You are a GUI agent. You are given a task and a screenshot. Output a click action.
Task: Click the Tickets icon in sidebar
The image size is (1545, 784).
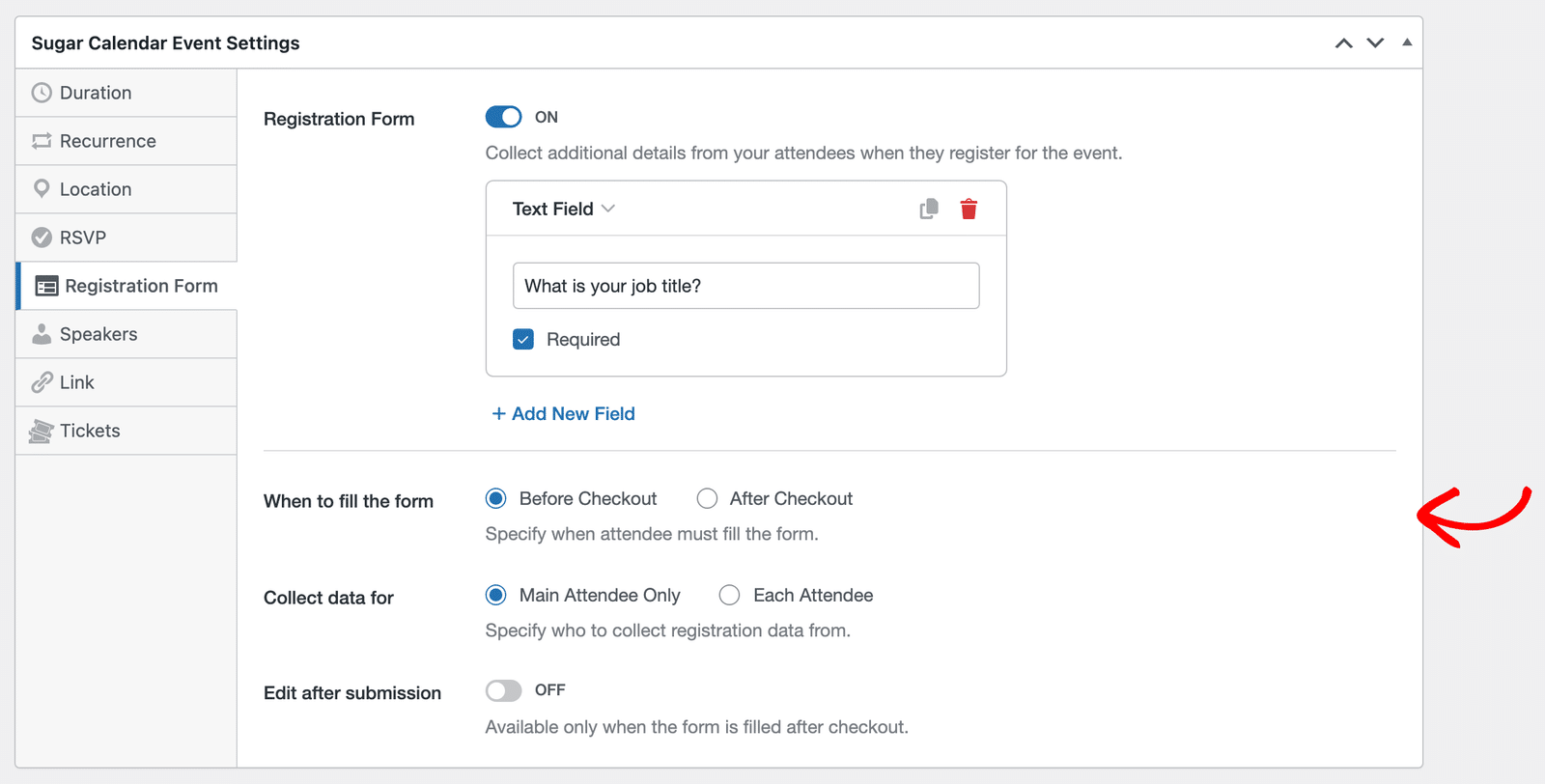41,431
